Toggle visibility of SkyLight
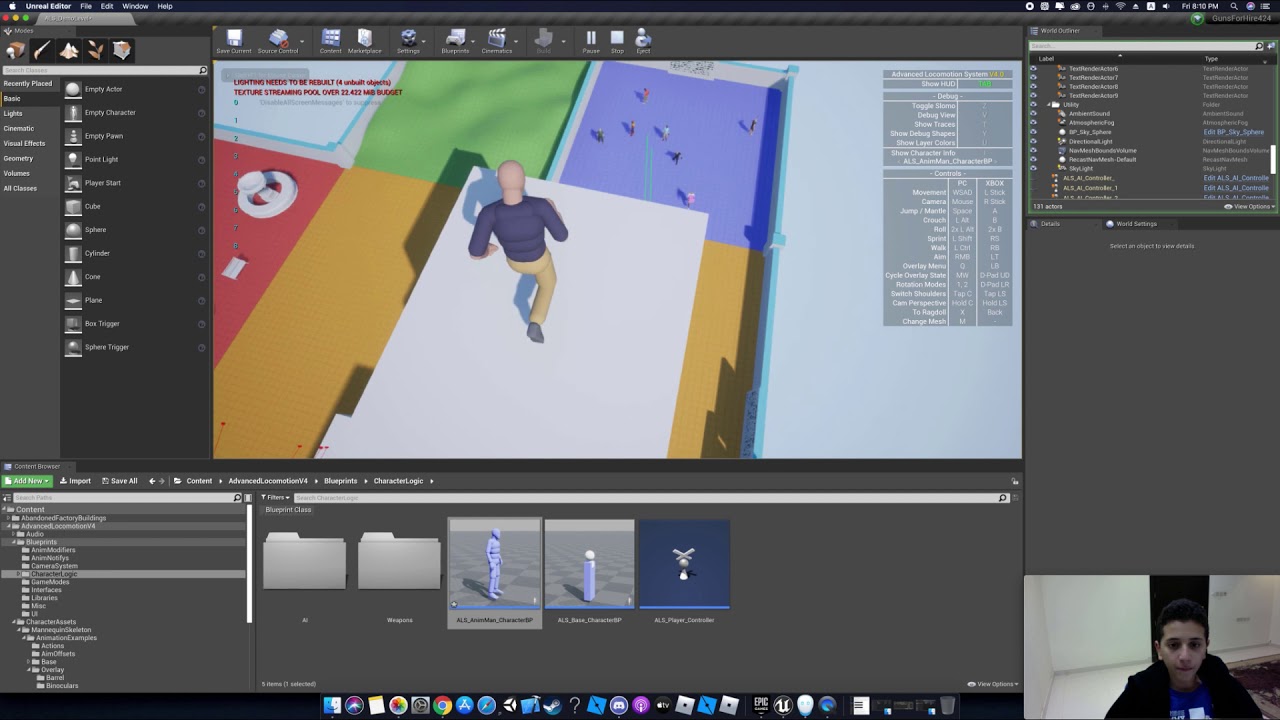The width and height of the screenshot is (1280, 720). [1034, 168]
